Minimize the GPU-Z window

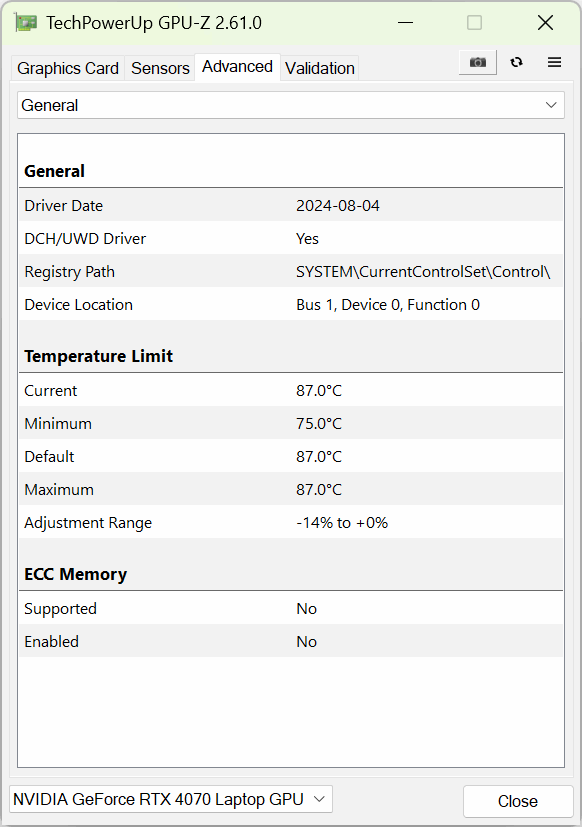point(405,23)
